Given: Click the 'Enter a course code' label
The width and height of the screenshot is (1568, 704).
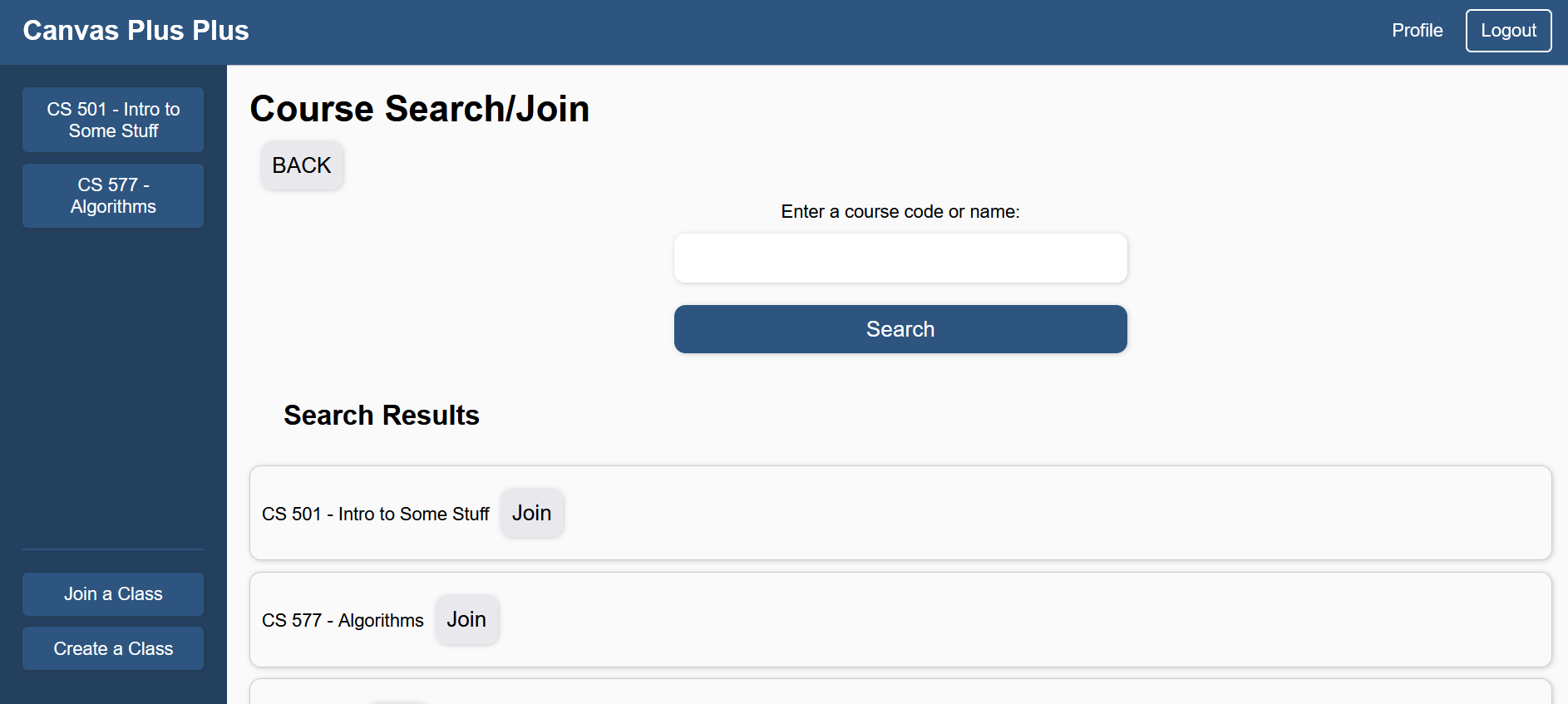Looking at the screenshot, I should [x=900, y=212].
